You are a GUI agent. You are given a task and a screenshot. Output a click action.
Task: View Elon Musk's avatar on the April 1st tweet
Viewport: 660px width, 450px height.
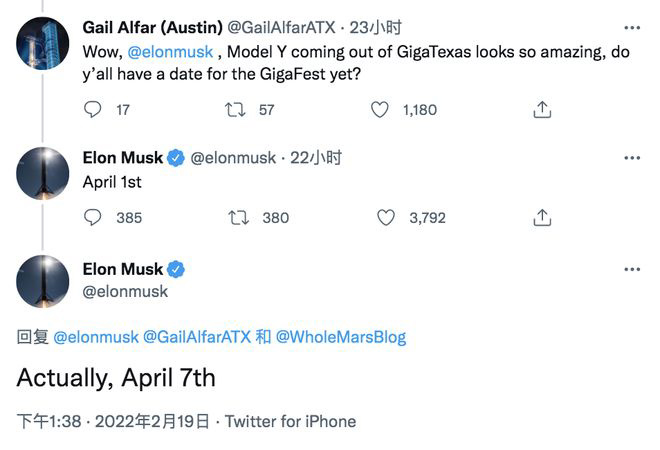43,173
